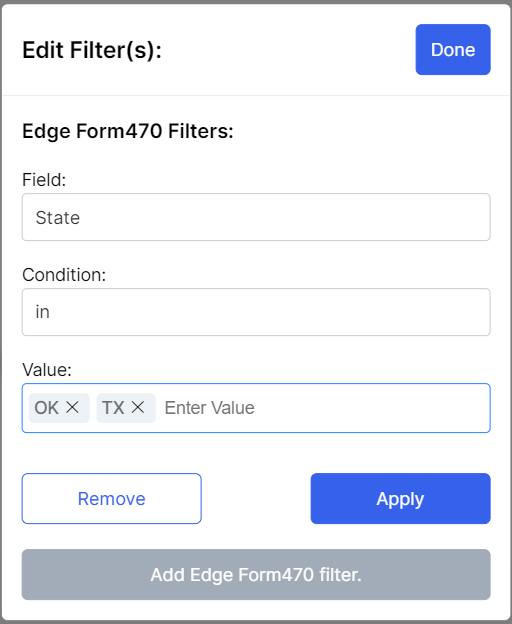Screen dimensions: 512x624
Task: Remove the TX value tag
Action: coord(138,407)
